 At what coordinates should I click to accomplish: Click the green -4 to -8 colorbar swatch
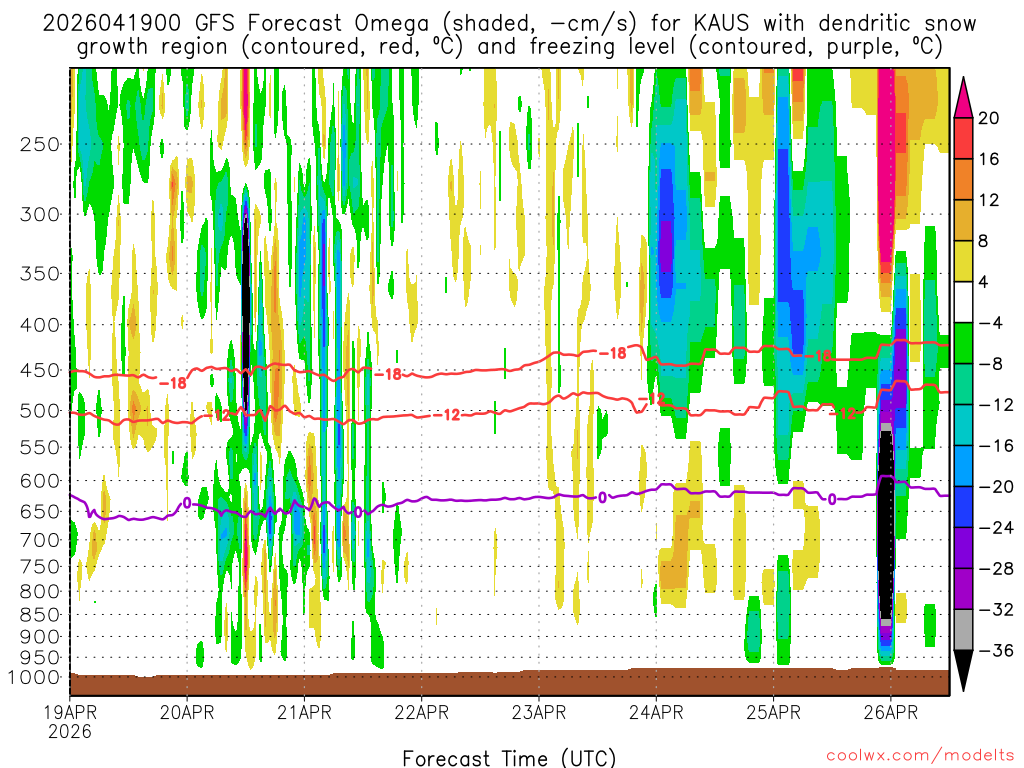pyautogui.click(x=963, y=343)
